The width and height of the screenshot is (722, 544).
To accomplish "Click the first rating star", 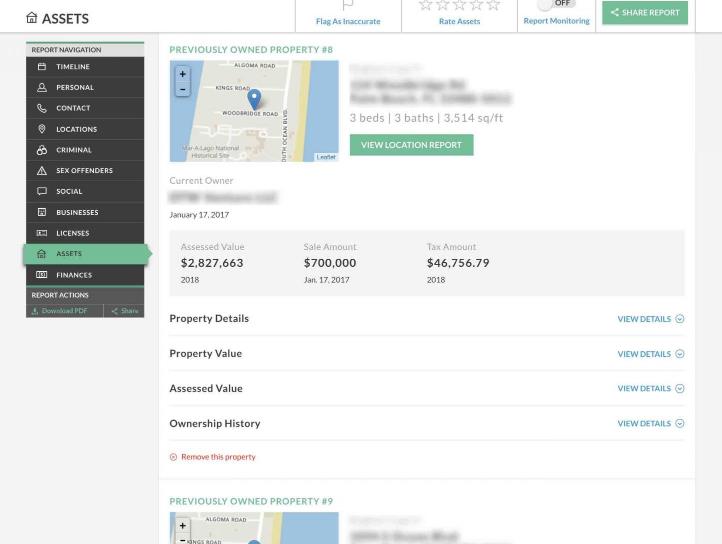I will 425,5.
